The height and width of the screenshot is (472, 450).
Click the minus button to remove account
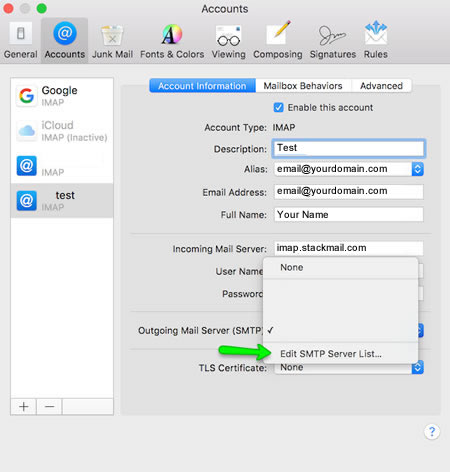(49, 407)
